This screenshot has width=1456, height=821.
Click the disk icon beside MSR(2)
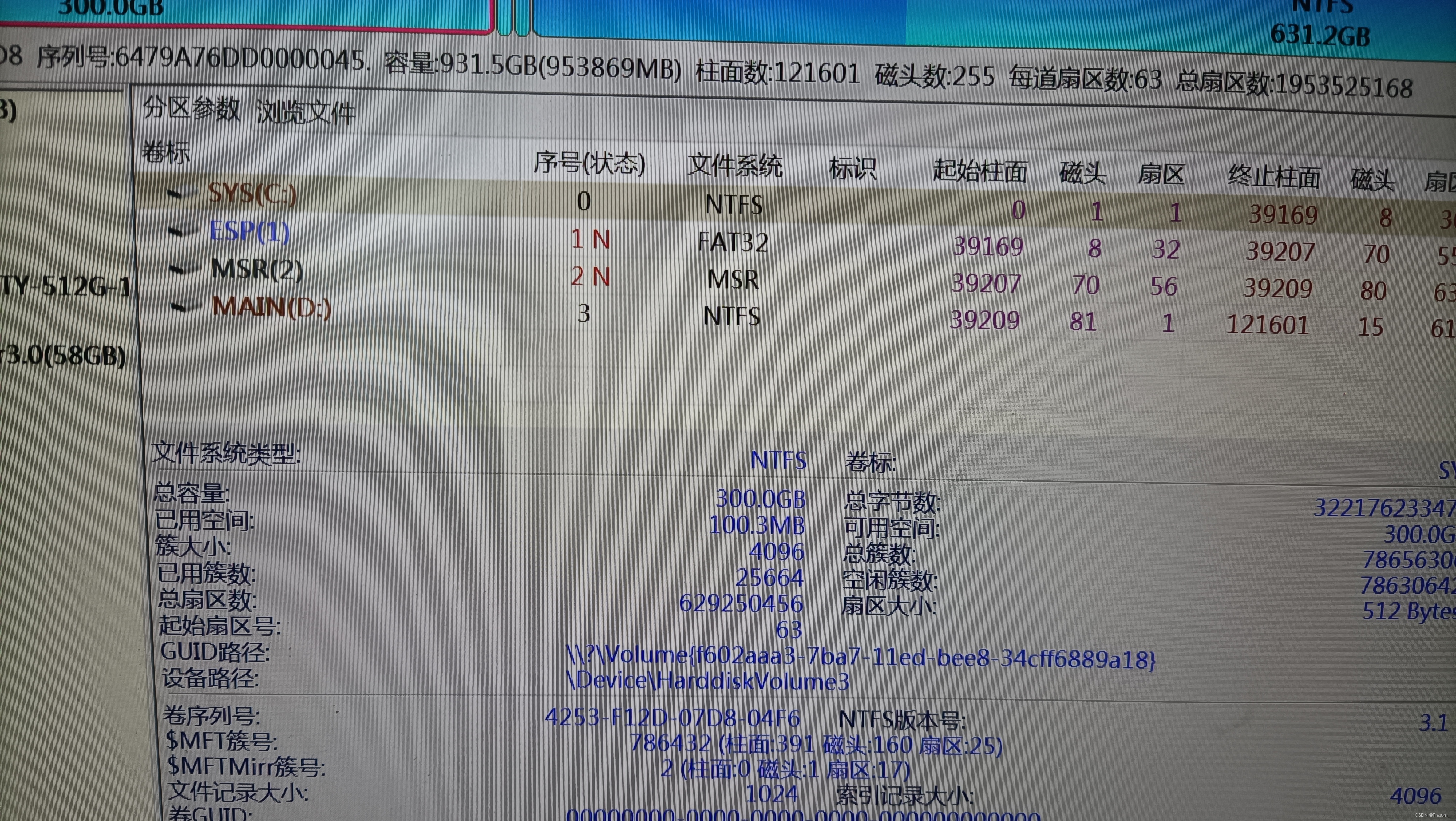[x=185, y=269]
